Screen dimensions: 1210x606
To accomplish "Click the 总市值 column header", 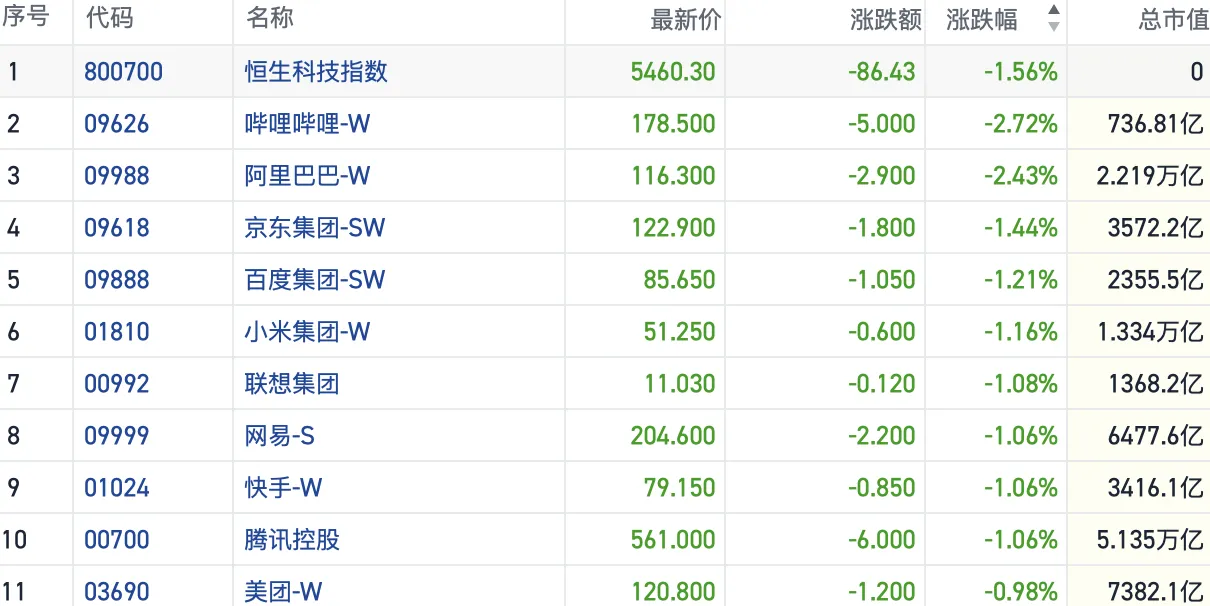I will coord(1173,20).
